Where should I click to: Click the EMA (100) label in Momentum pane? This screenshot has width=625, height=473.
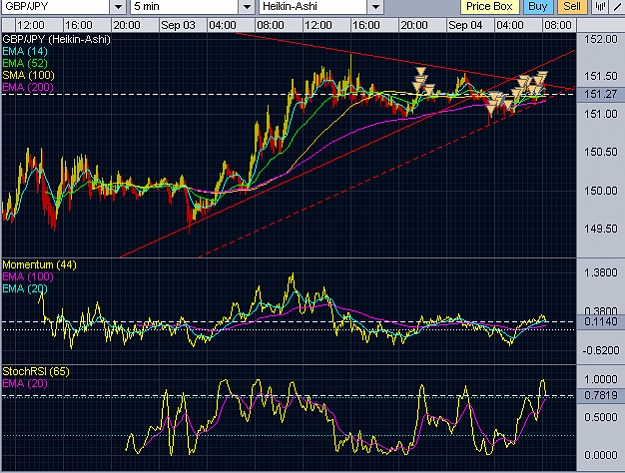point(28,277)
